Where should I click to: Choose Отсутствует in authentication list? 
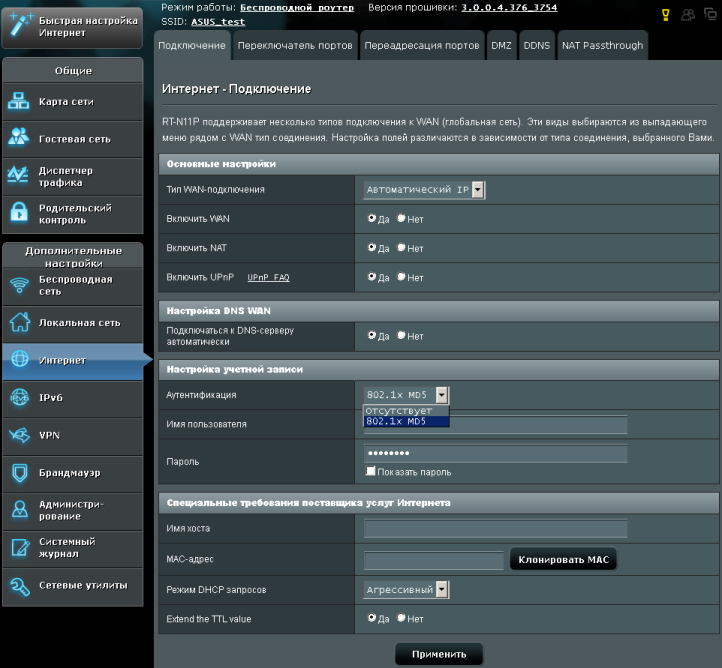click(406, 411)
